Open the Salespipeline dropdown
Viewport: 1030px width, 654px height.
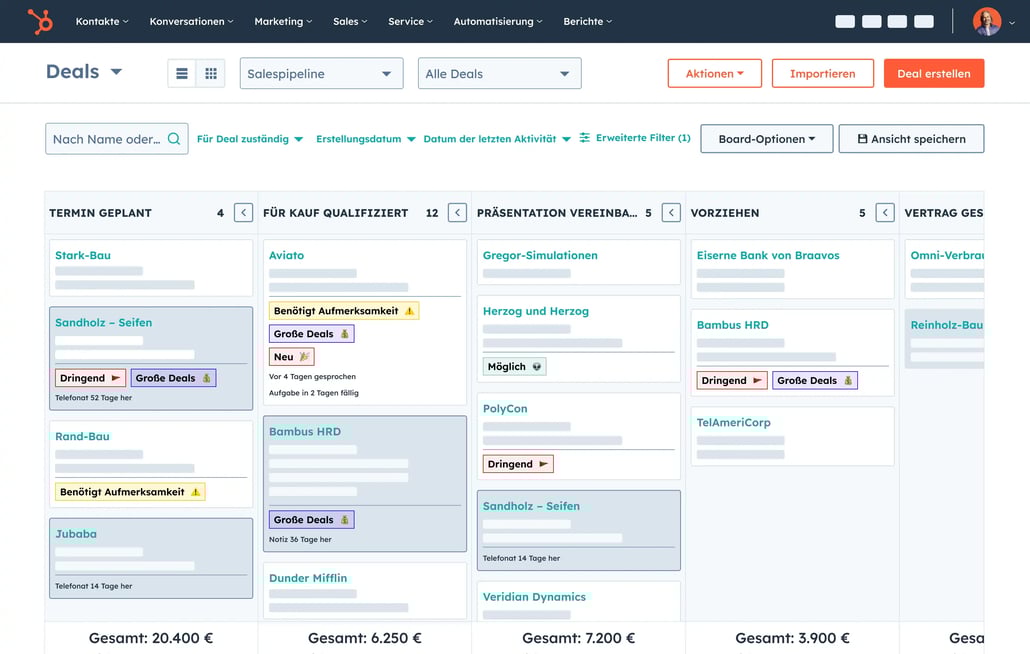[321, 73]
